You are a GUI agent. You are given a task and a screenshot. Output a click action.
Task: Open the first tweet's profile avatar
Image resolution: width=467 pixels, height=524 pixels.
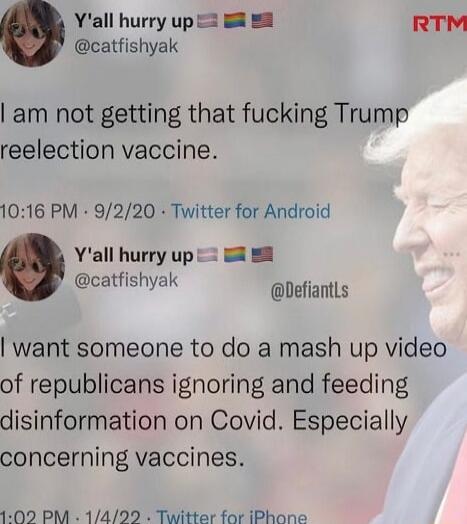point(32,34)
